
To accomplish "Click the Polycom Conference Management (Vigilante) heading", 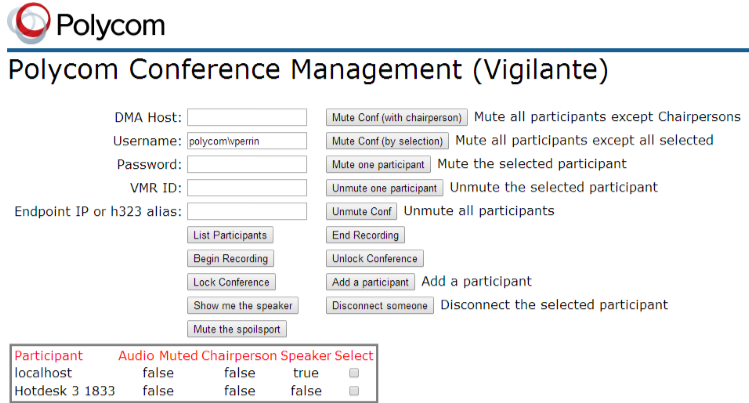I will 309,70.
